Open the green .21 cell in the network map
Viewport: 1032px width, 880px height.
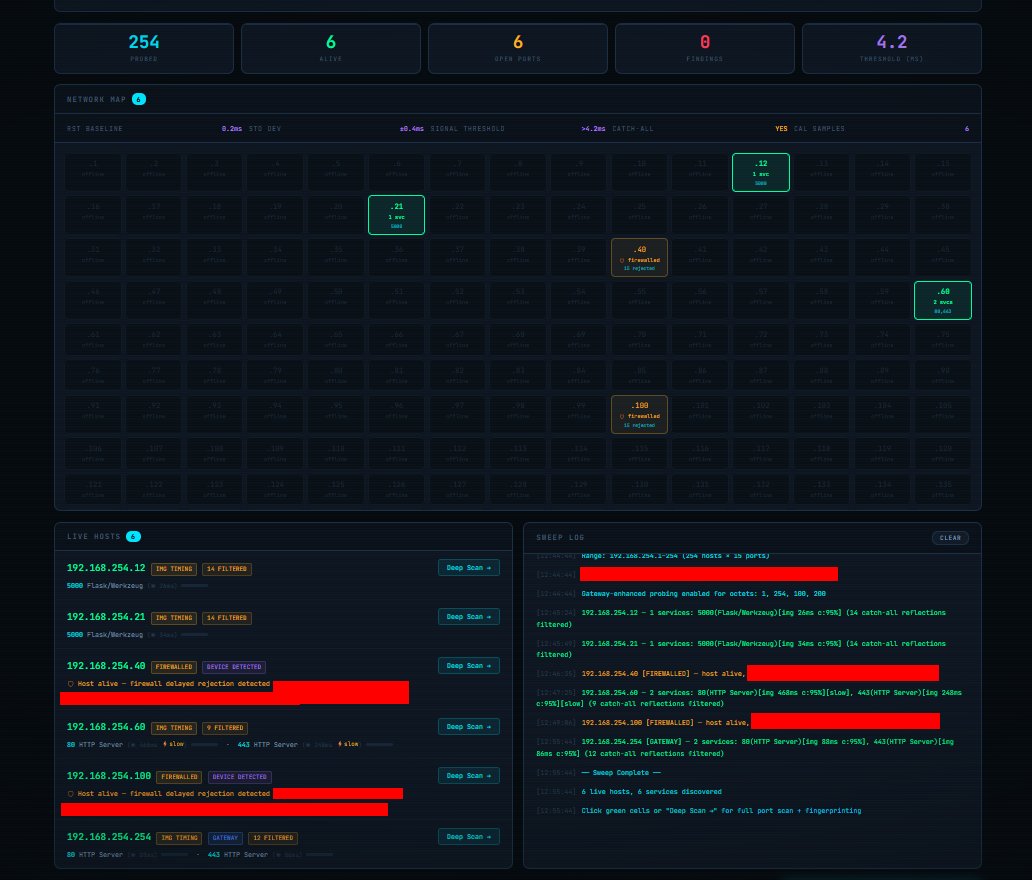tap(396, 215)
